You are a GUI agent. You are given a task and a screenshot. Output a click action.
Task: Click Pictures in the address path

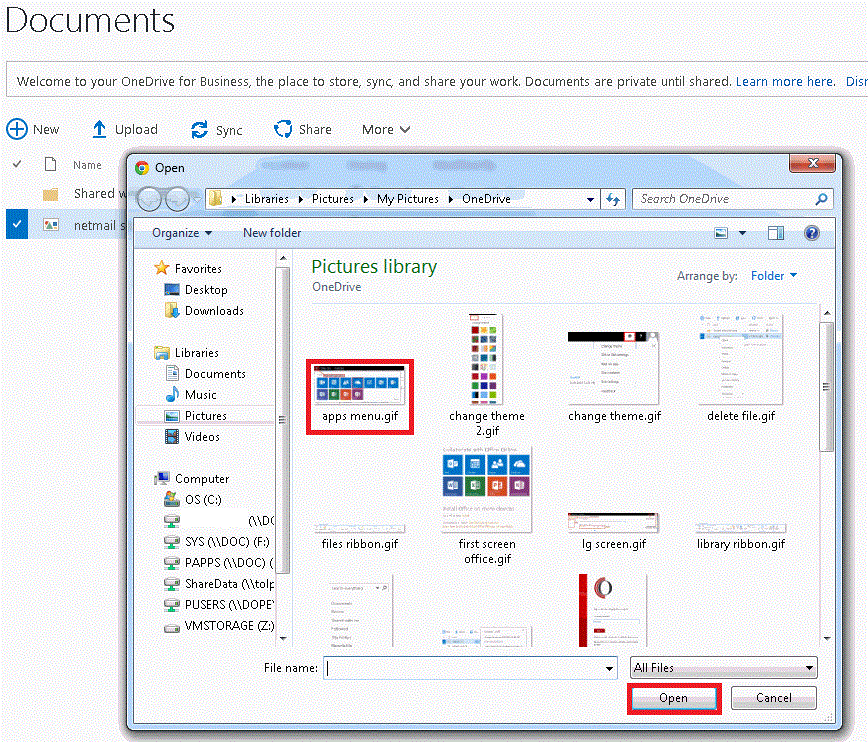pos(333,199)
